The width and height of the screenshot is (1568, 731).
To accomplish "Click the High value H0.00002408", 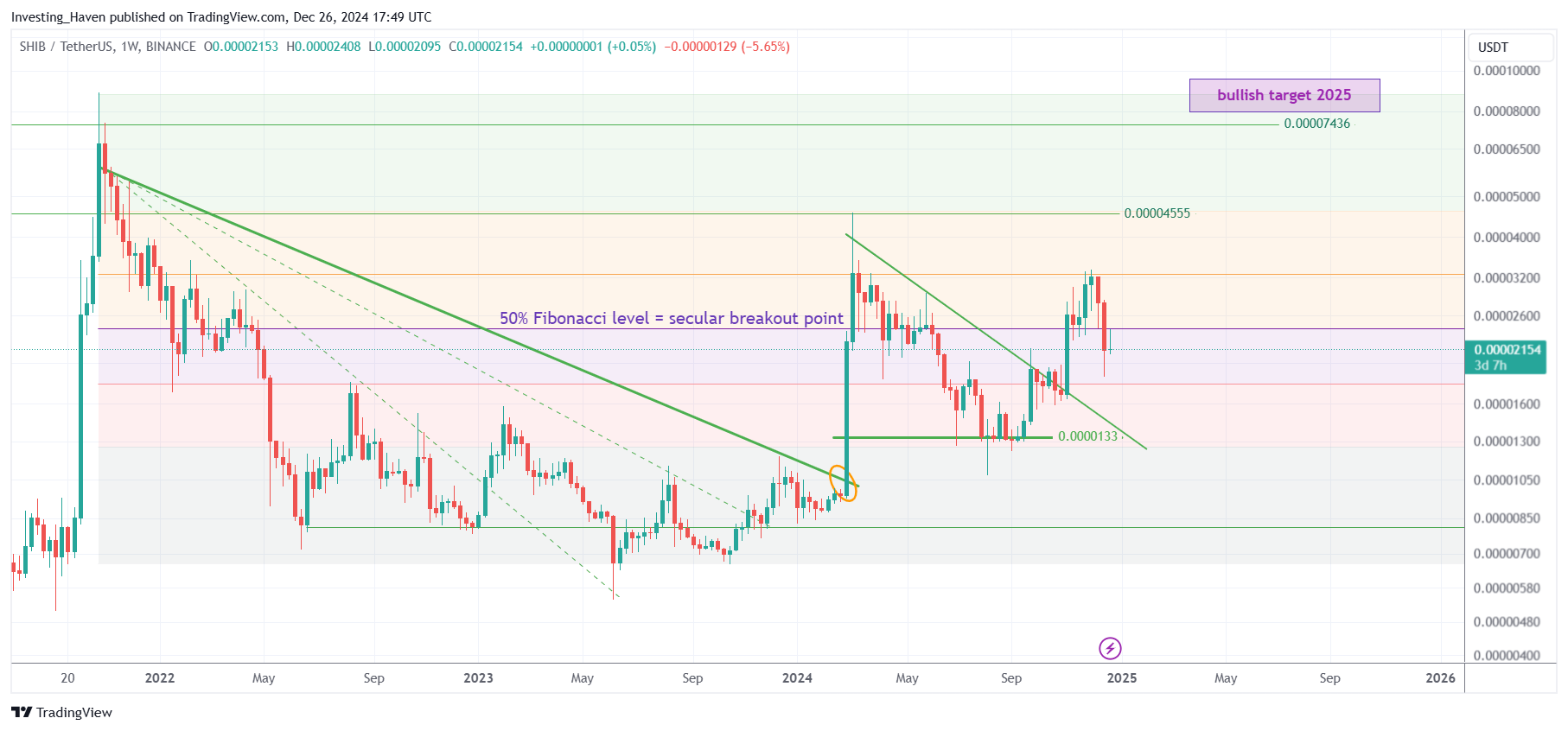I will 323,47.
